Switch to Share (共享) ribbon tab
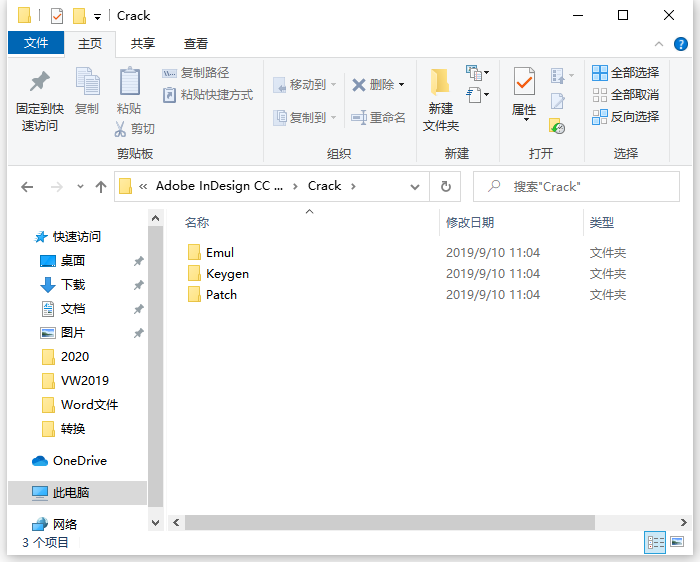 pyautogui.click(x=142, y=44)
